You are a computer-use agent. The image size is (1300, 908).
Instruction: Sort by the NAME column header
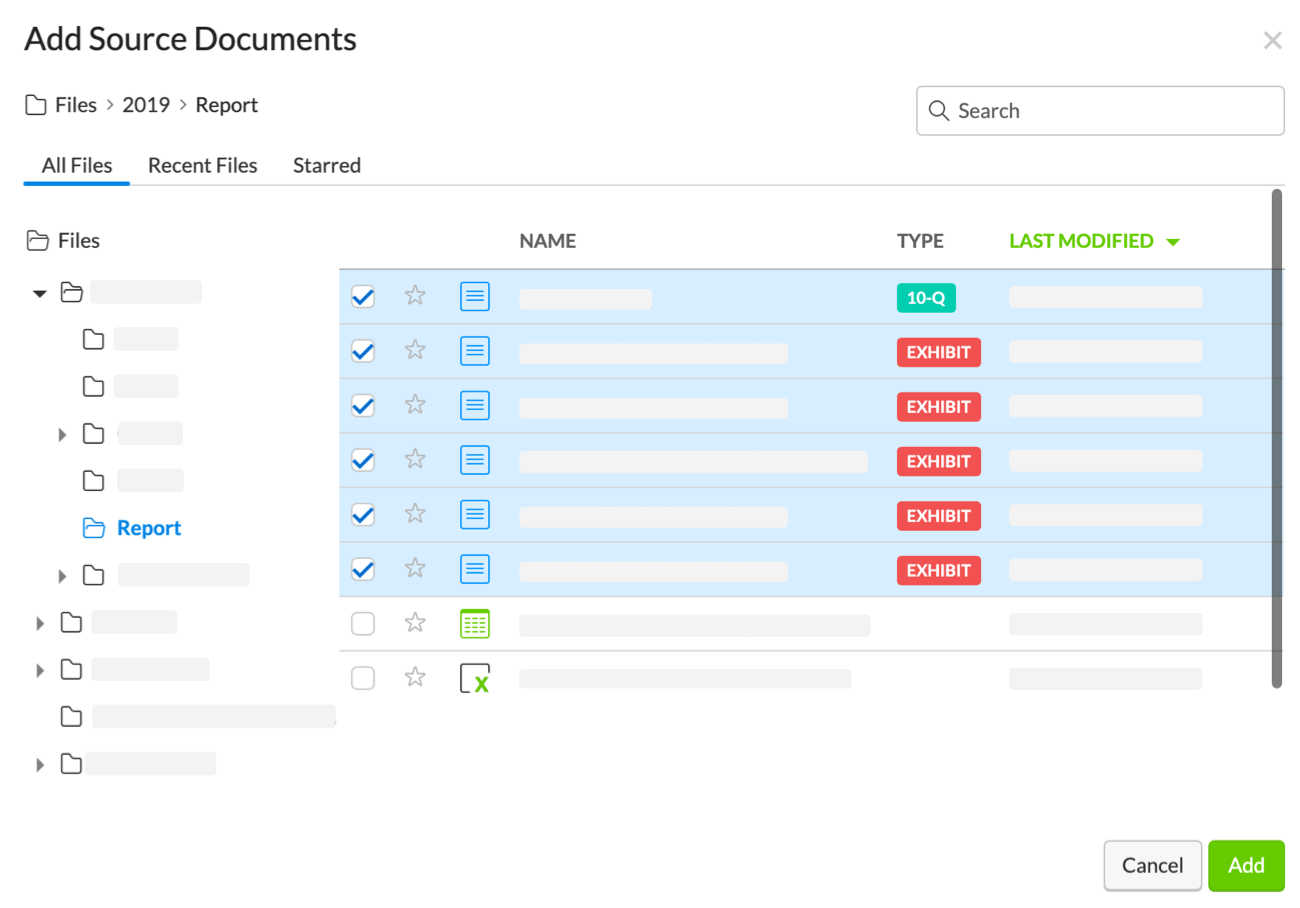tap(548, 241)
